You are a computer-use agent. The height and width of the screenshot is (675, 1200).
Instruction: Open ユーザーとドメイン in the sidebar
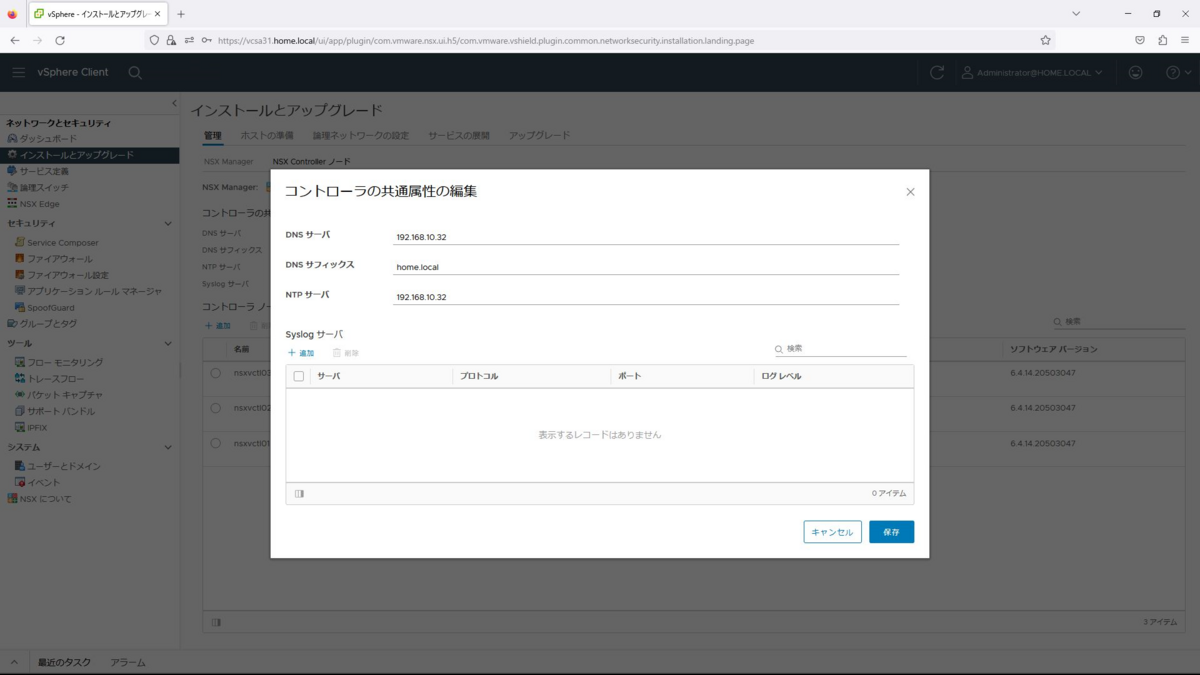coord(64,466)
